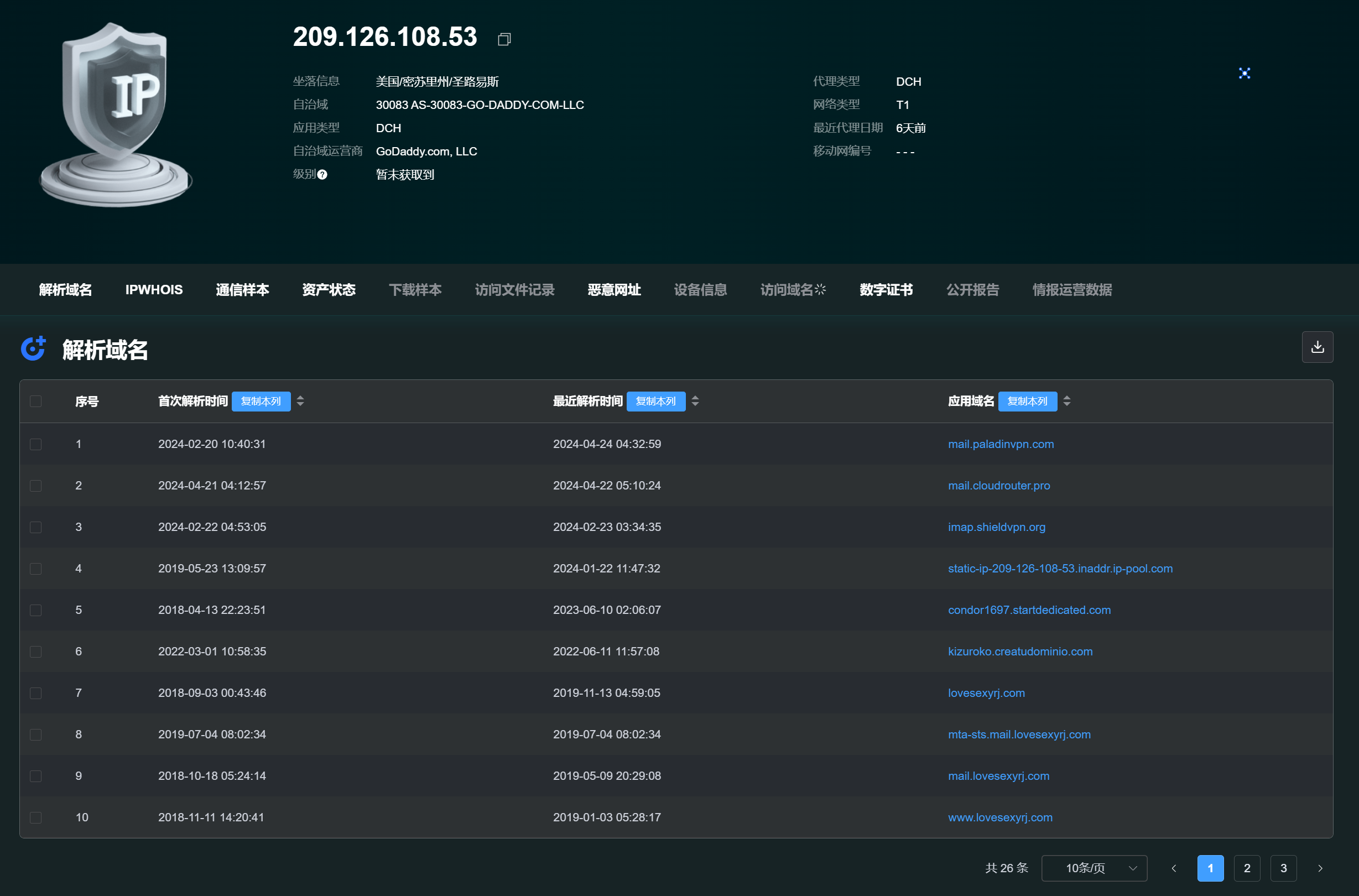The width and height of the screenshot is (1359, 896).
Task: Click first-resolve time 2024-02-20 10:40:31
Action: (x=212, y=444)
